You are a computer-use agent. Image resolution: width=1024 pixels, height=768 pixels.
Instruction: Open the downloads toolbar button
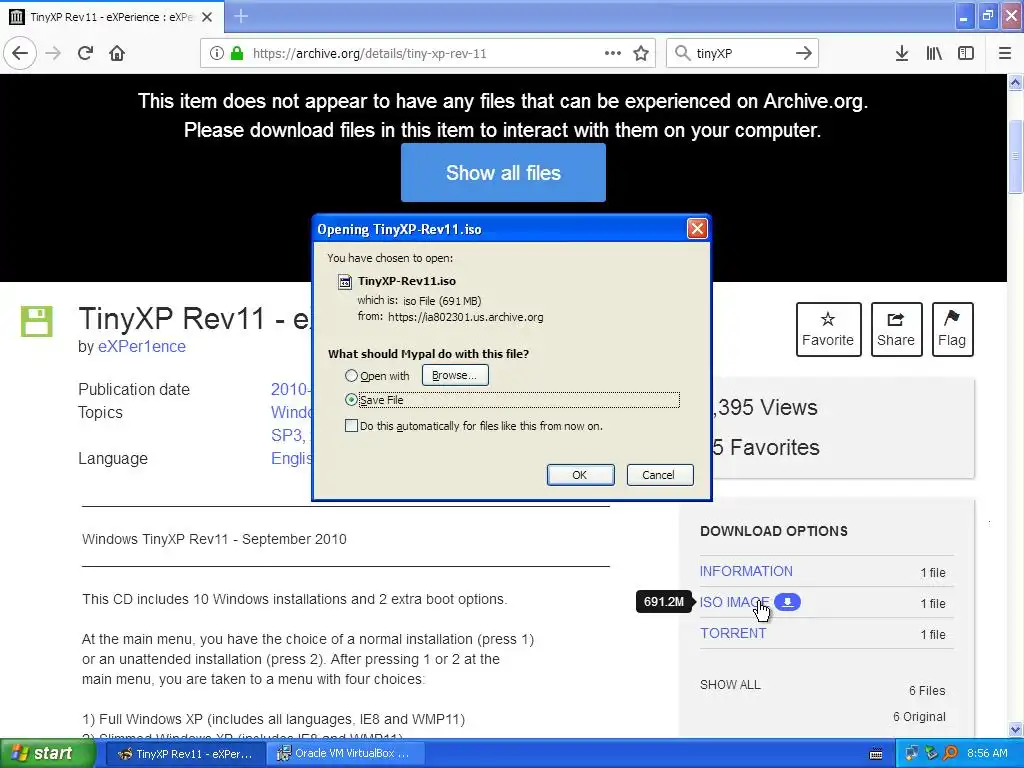tap(902, 53)
